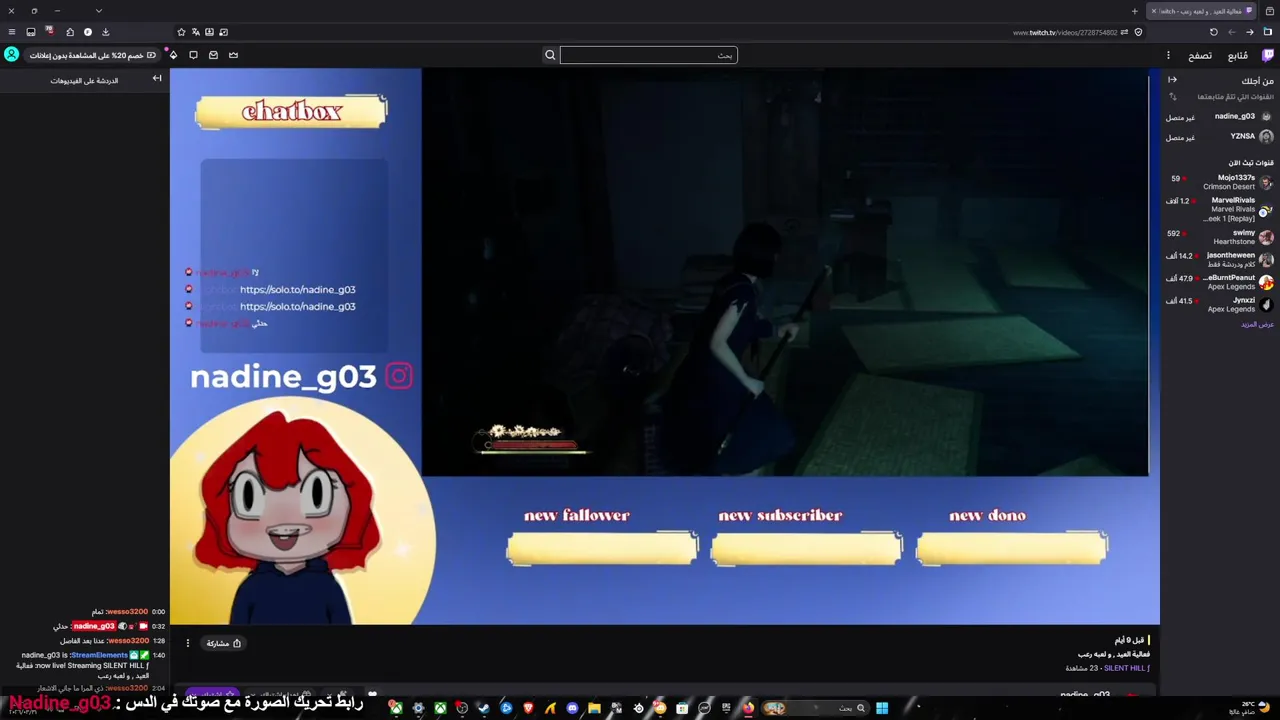
Task: Open the extension icon with red badge
Action: click(x=49, y=32)
